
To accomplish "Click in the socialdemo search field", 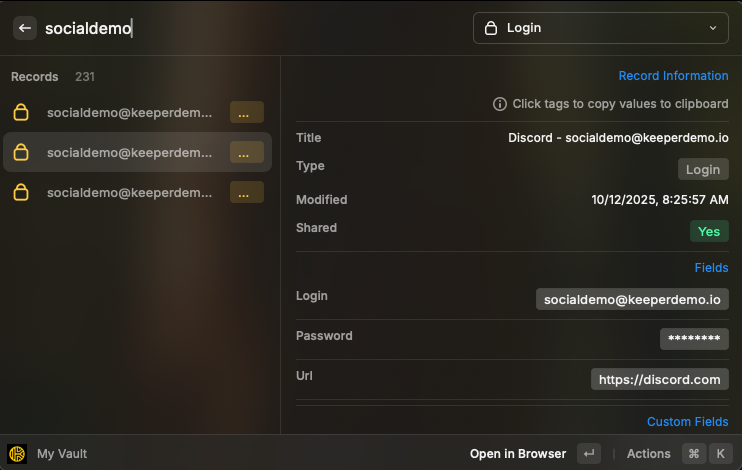I will 250,28.
